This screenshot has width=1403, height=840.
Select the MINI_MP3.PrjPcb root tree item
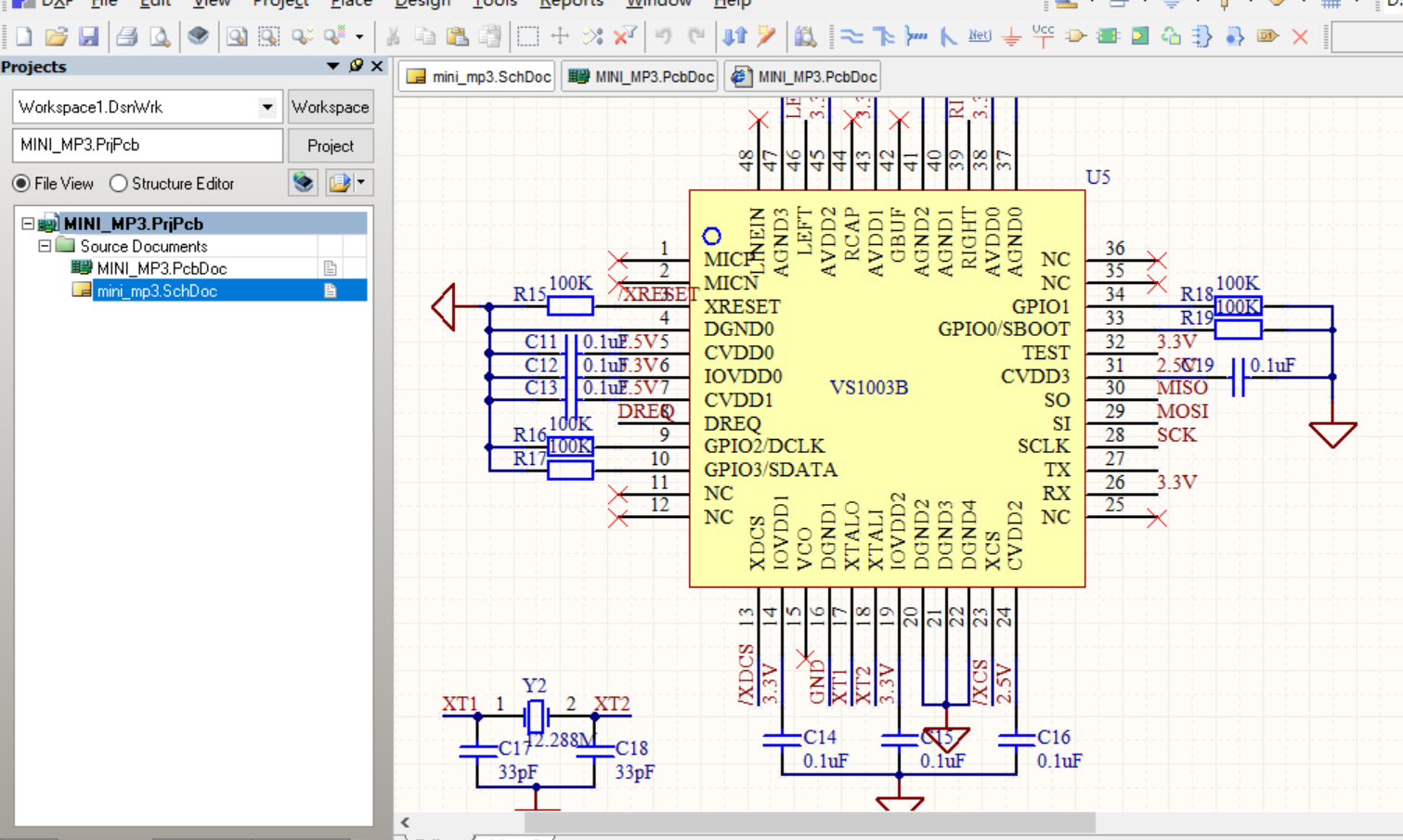click(x=133, y=224)
